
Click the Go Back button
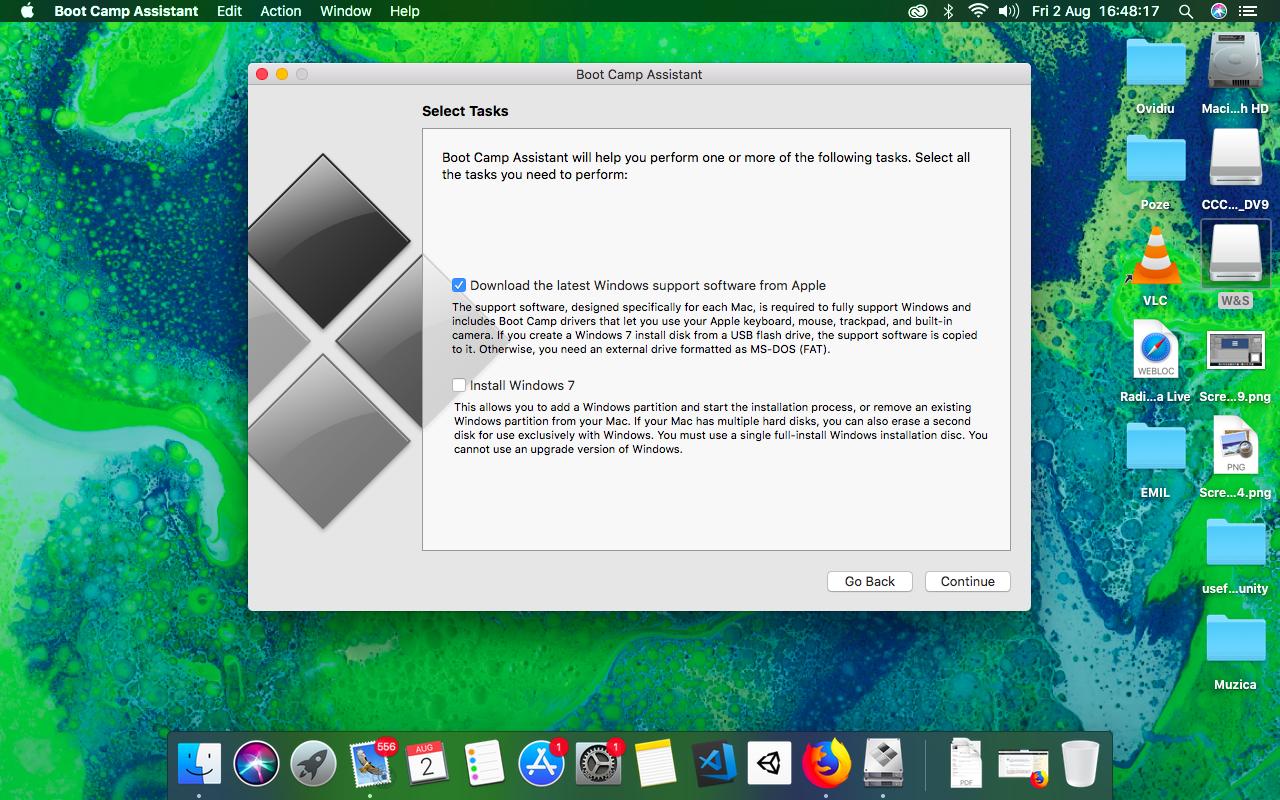point(869,581)
